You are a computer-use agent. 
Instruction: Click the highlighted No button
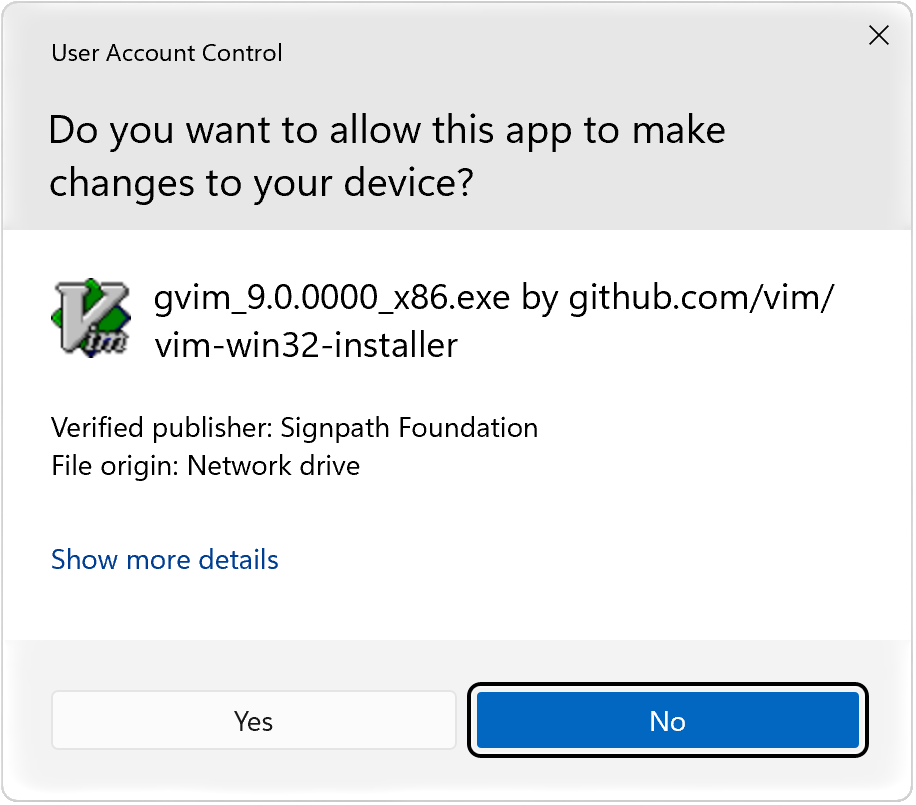[x=667, y=720]
